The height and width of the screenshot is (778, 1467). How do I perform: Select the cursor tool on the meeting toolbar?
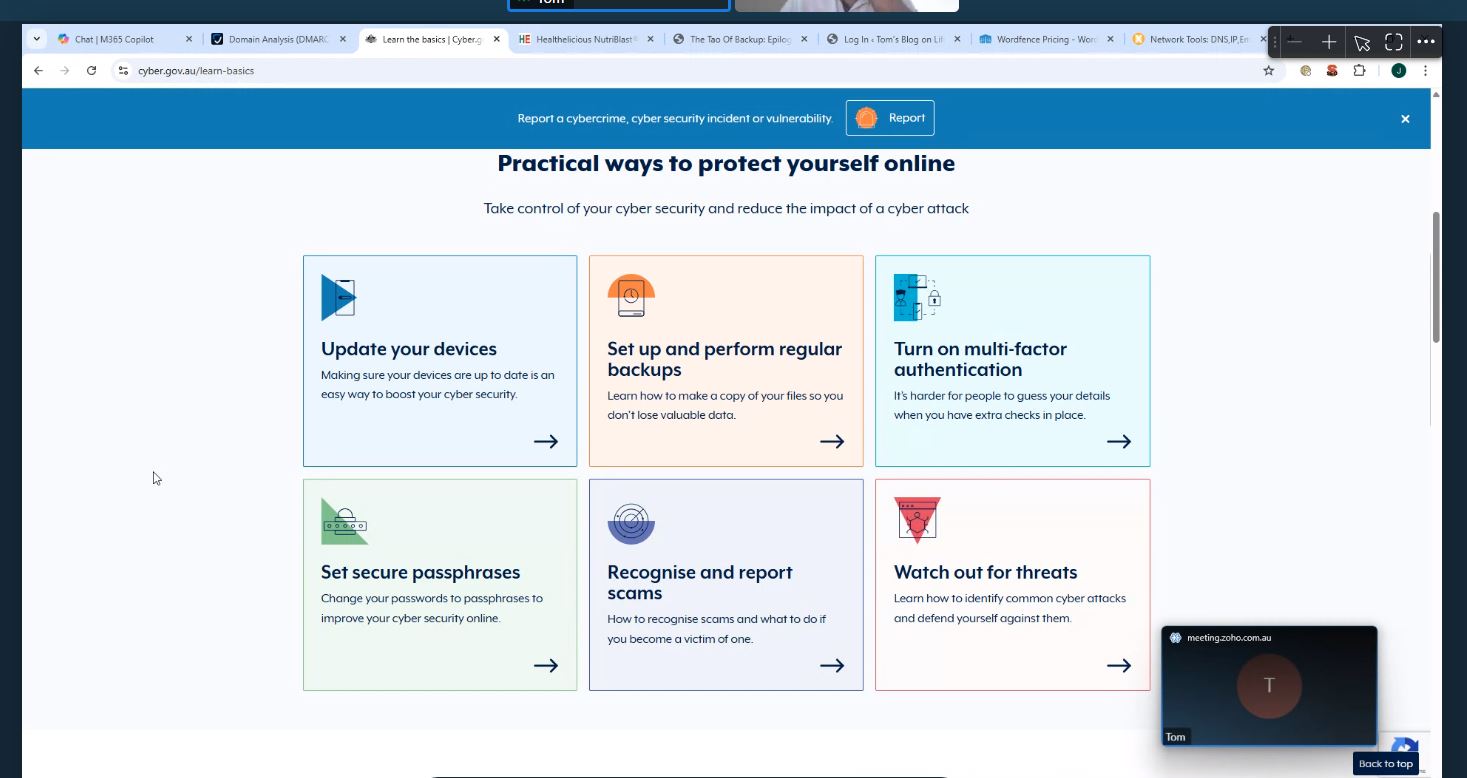pyautogui.click(x=1362, y=42)
